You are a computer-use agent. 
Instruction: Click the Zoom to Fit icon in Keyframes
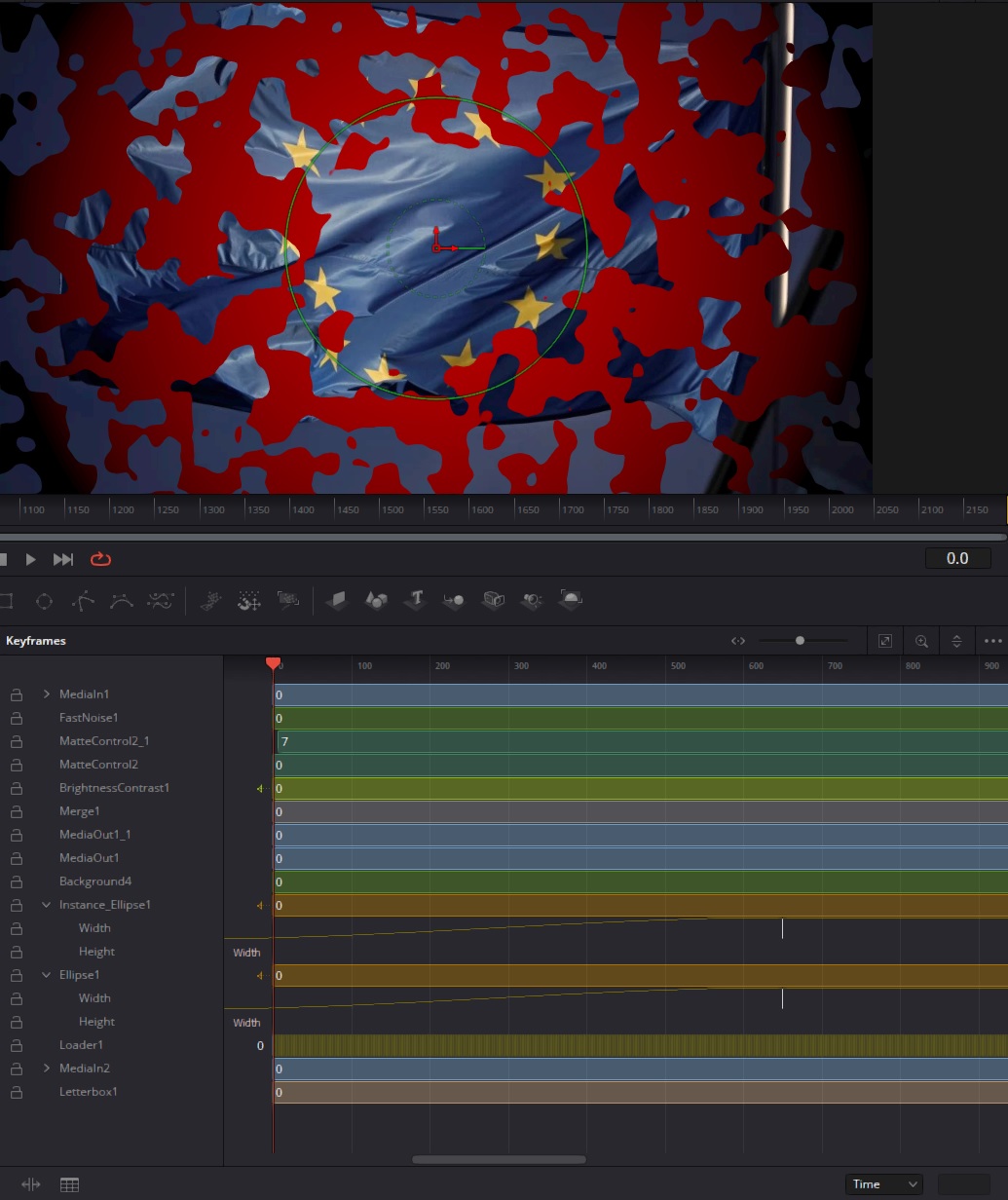click(x=885, y=641)
